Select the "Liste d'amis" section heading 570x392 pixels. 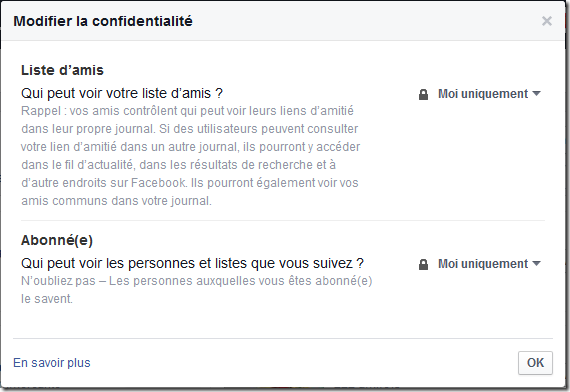(62, 70)
